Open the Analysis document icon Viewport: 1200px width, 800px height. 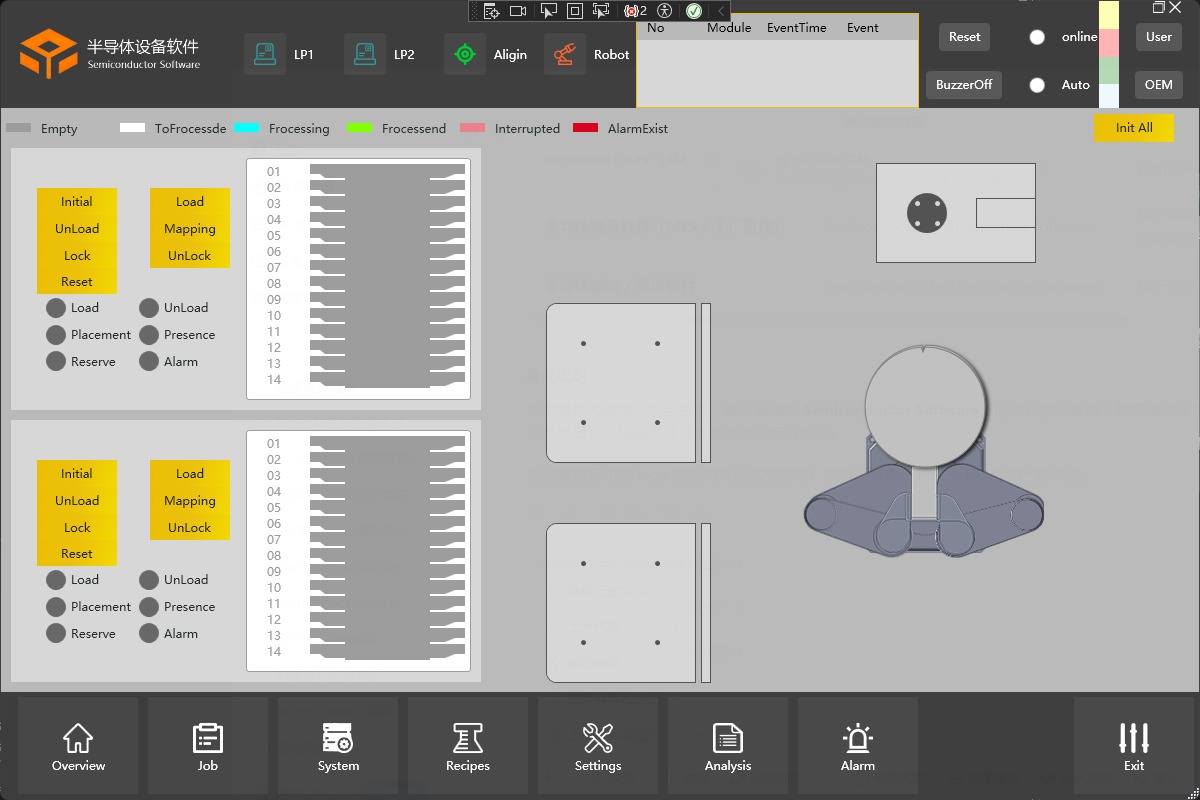(728, 738)
